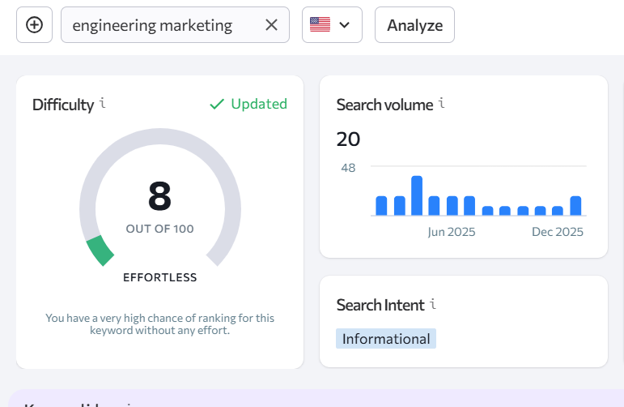Click the Informational intent tag
The width and height of the screenshot is (624, 407).
386,339
